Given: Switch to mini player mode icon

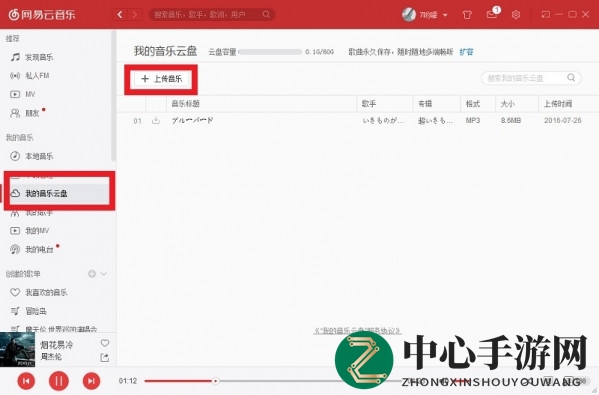Looking at the screenshot, I should click(x=546, y=15).
